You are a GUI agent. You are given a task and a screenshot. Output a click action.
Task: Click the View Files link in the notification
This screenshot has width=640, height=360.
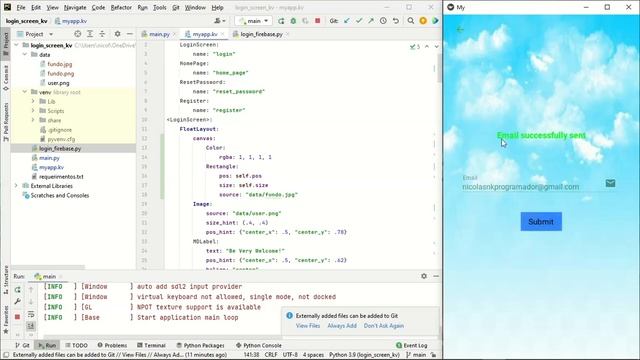pyautogui.click(x=308, y=326)
